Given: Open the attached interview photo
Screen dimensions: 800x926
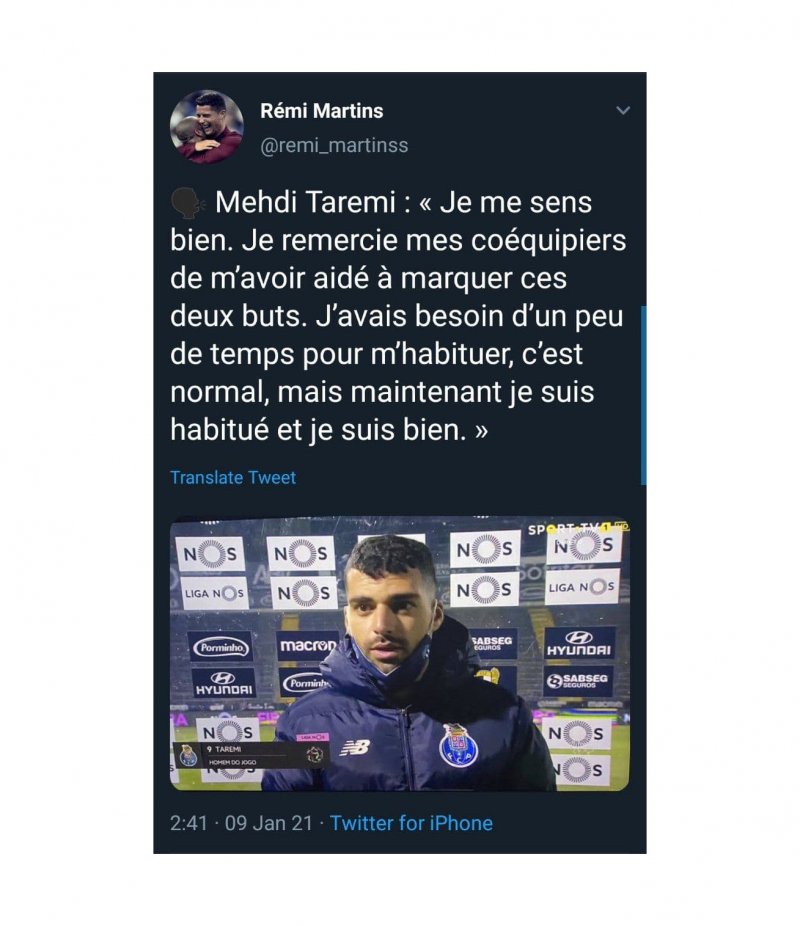Looking at the screenshot, I should [x=400, y=655].
